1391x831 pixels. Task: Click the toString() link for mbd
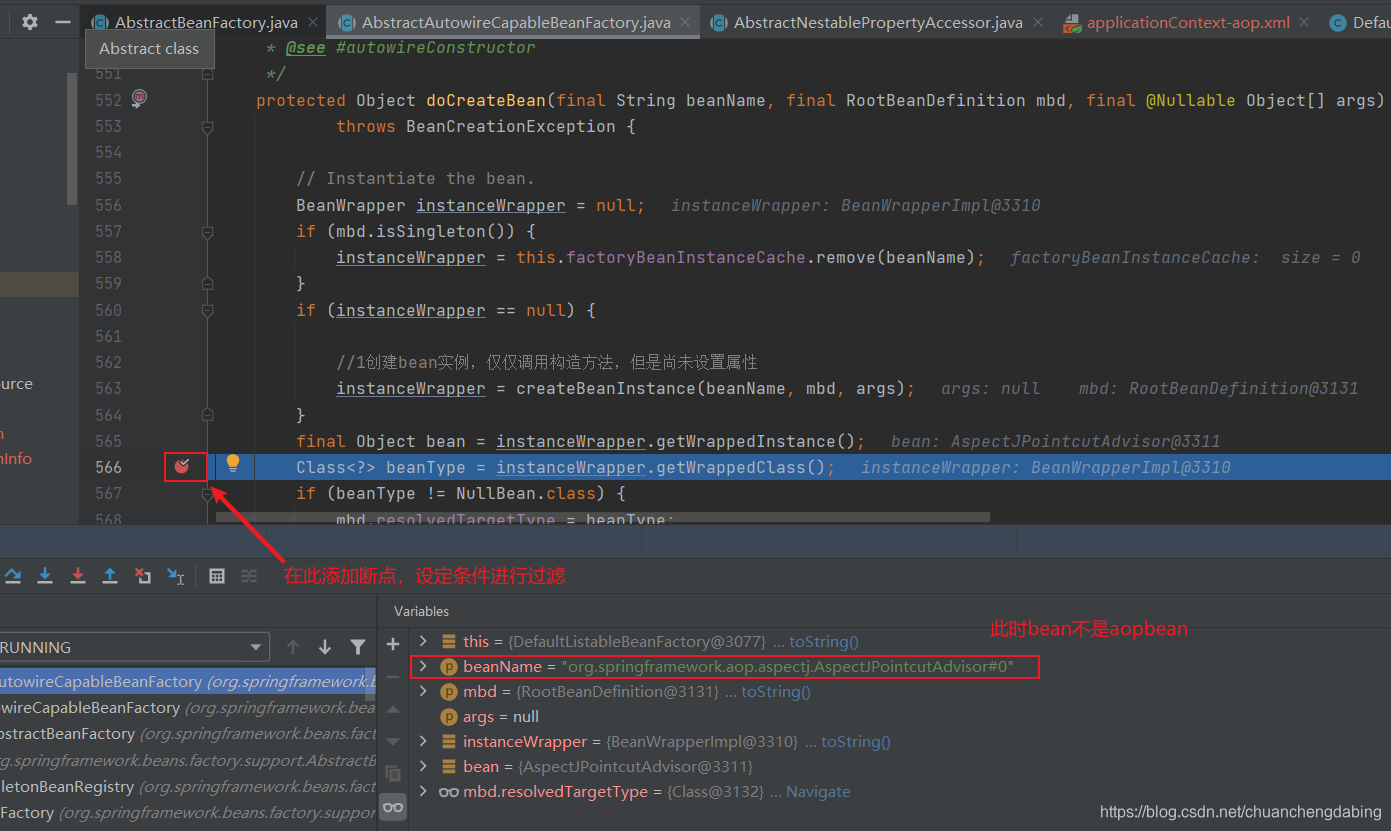(x=776, y=691)
